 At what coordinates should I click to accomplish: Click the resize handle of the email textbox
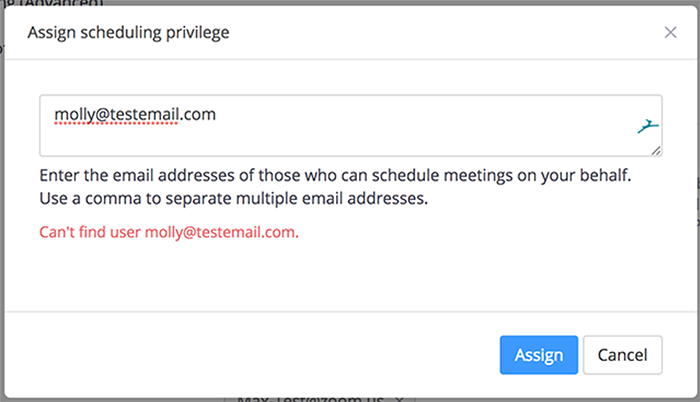pyautogui.click(x=656, y=150)
